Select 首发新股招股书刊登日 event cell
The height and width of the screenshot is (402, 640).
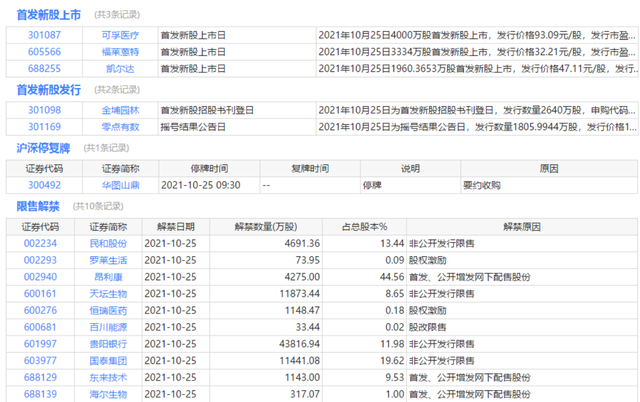237,110
